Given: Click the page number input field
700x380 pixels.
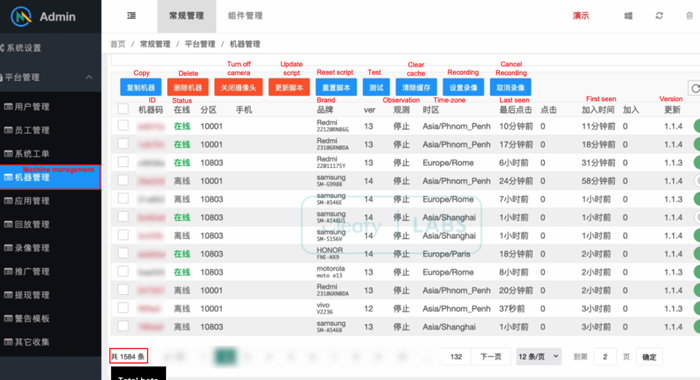Looking at the screenshot, I should 605,357.
